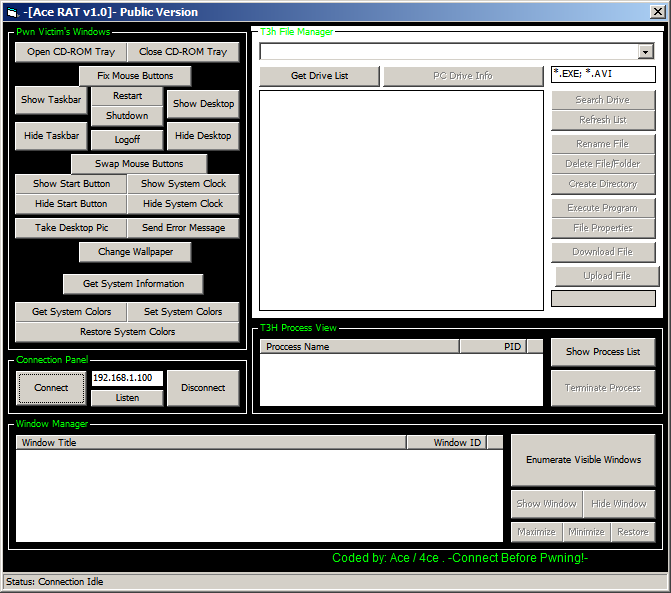Click the app icon in the title bar

12,12
